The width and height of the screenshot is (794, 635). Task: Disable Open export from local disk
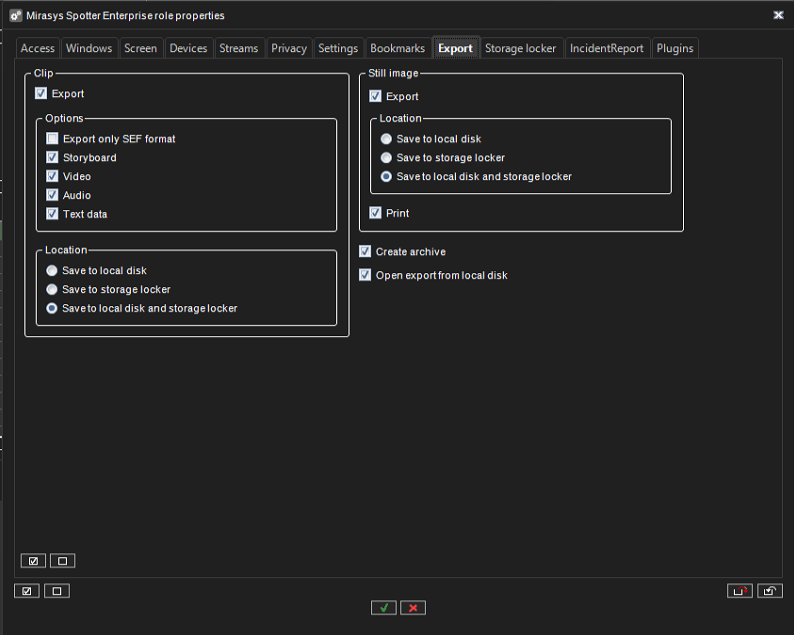coord(366,275)
